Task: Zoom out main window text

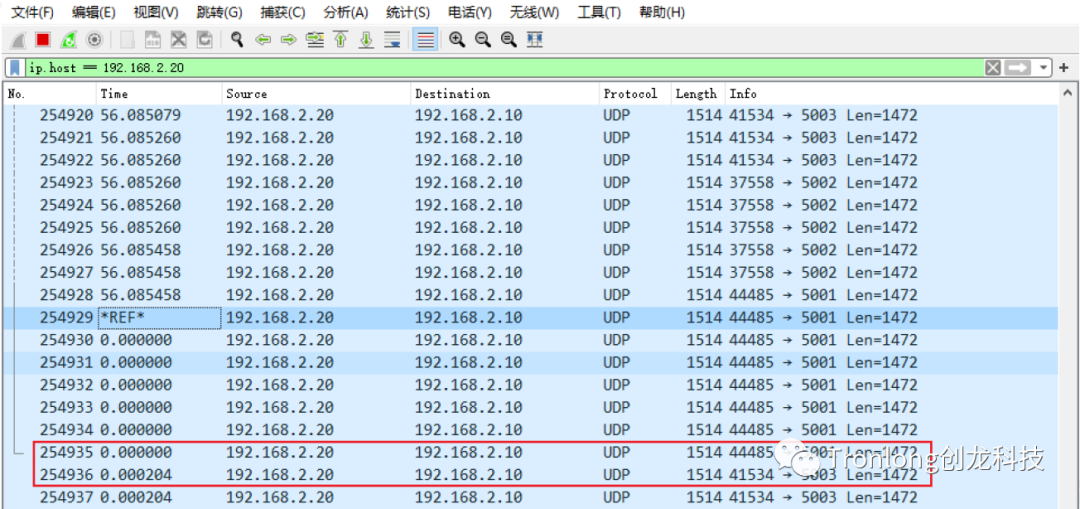Action: (x=483, y=40)
